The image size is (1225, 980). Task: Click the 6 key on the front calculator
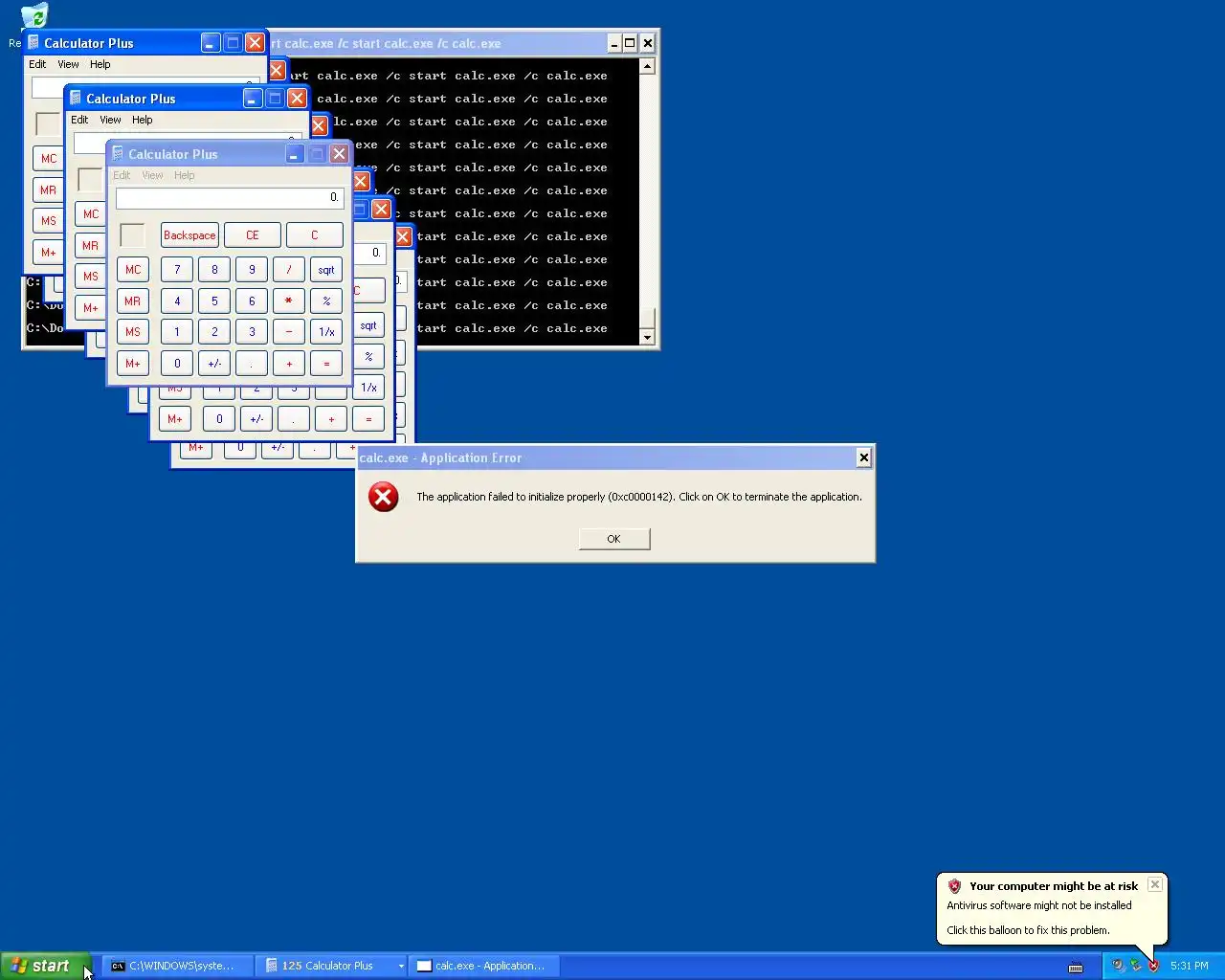(x=252, y=301)
